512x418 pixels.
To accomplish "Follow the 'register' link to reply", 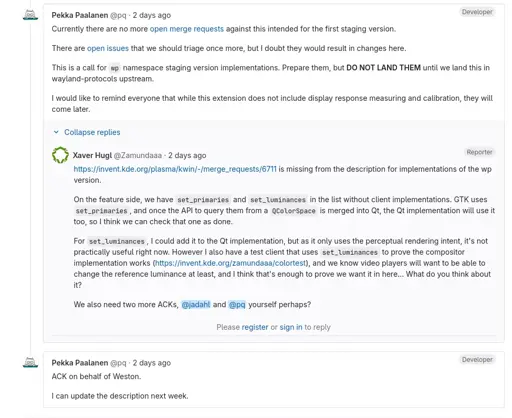I will (x=255, y=327).
